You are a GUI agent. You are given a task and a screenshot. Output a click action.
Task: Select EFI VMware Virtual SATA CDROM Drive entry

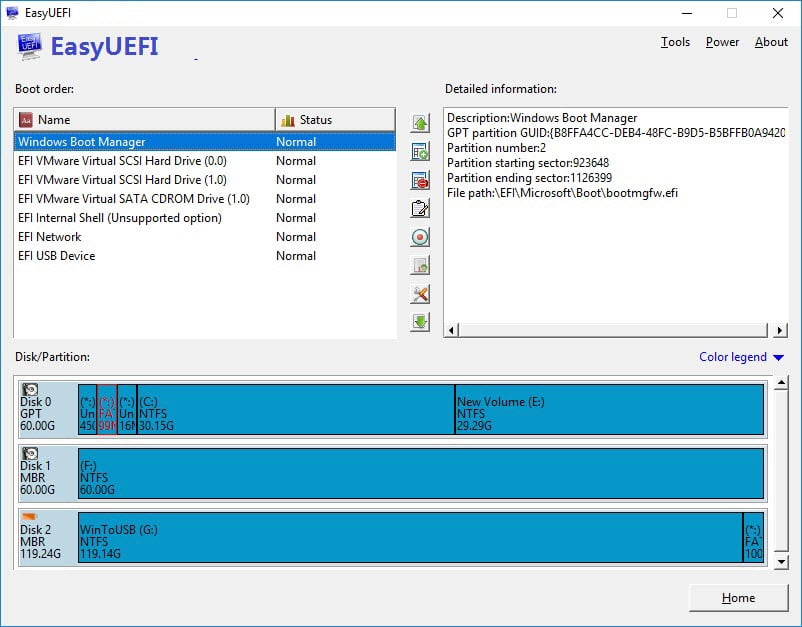pos(205,198)
